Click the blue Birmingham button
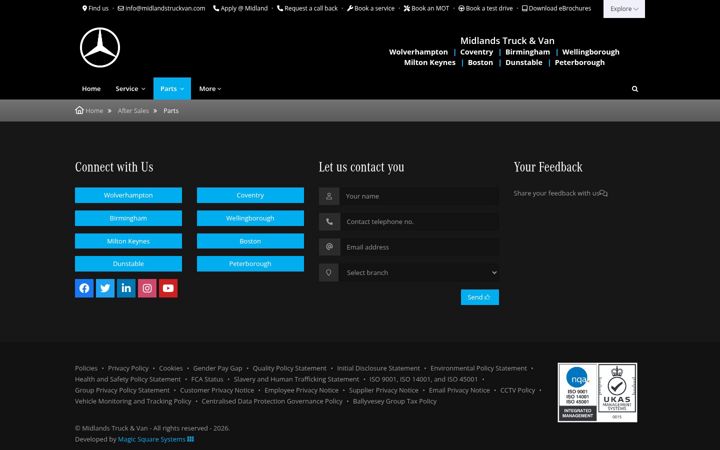This screenshot has height=450, width=720. (x=128, y=218)
